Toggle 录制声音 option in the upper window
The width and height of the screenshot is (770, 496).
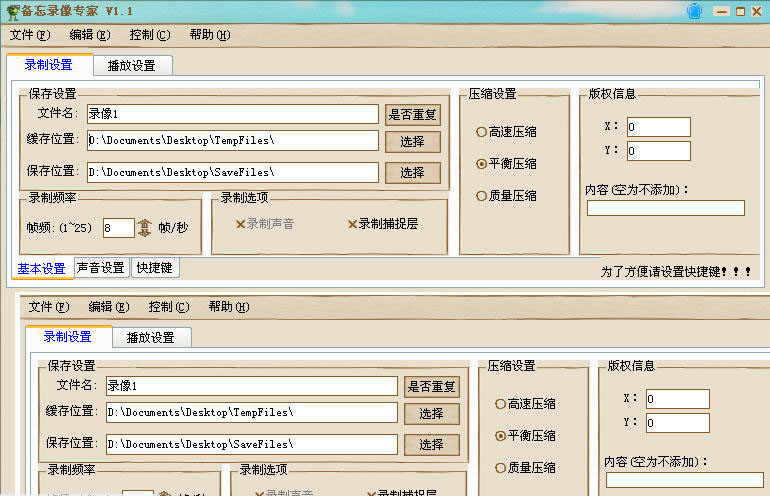click(x=264, y=224)
